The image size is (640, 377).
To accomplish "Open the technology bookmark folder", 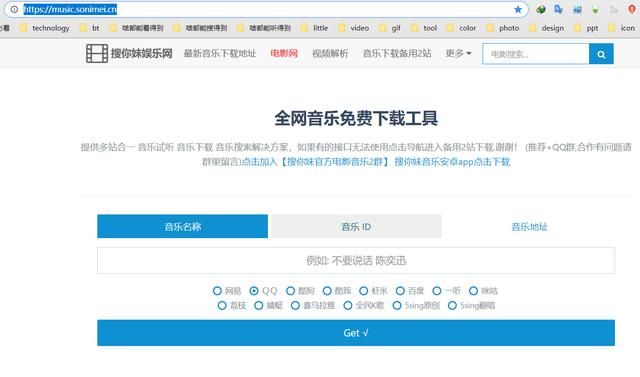I will 45,28.
